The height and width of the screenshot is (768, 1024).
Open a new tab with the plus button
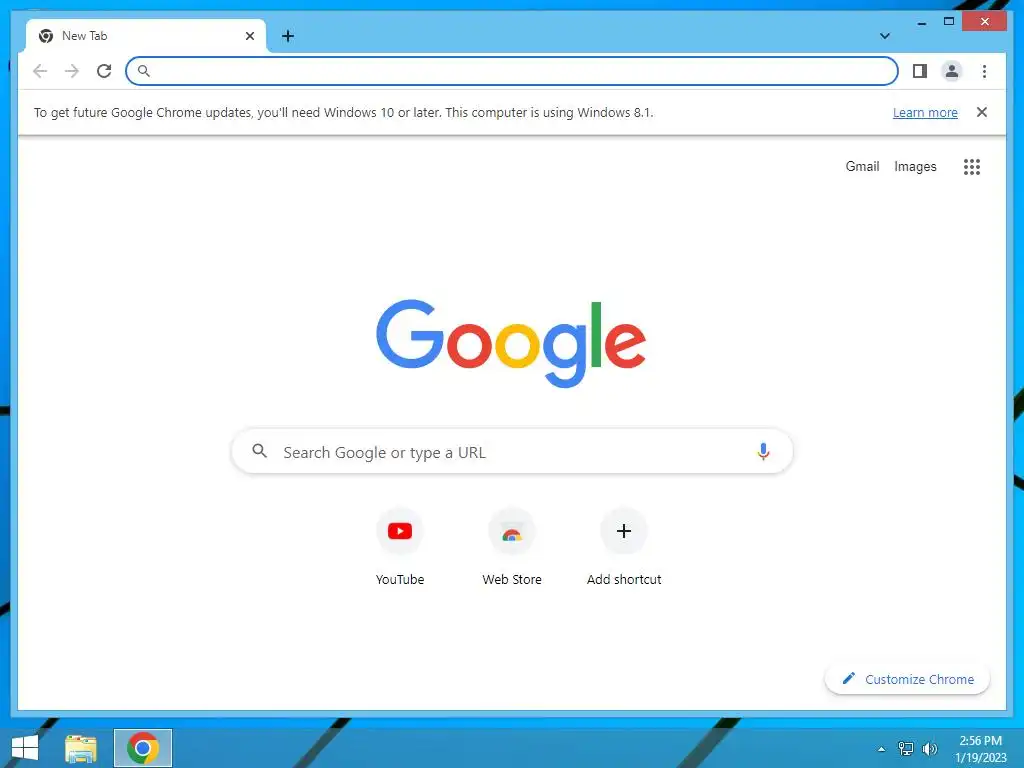point(288,36)
